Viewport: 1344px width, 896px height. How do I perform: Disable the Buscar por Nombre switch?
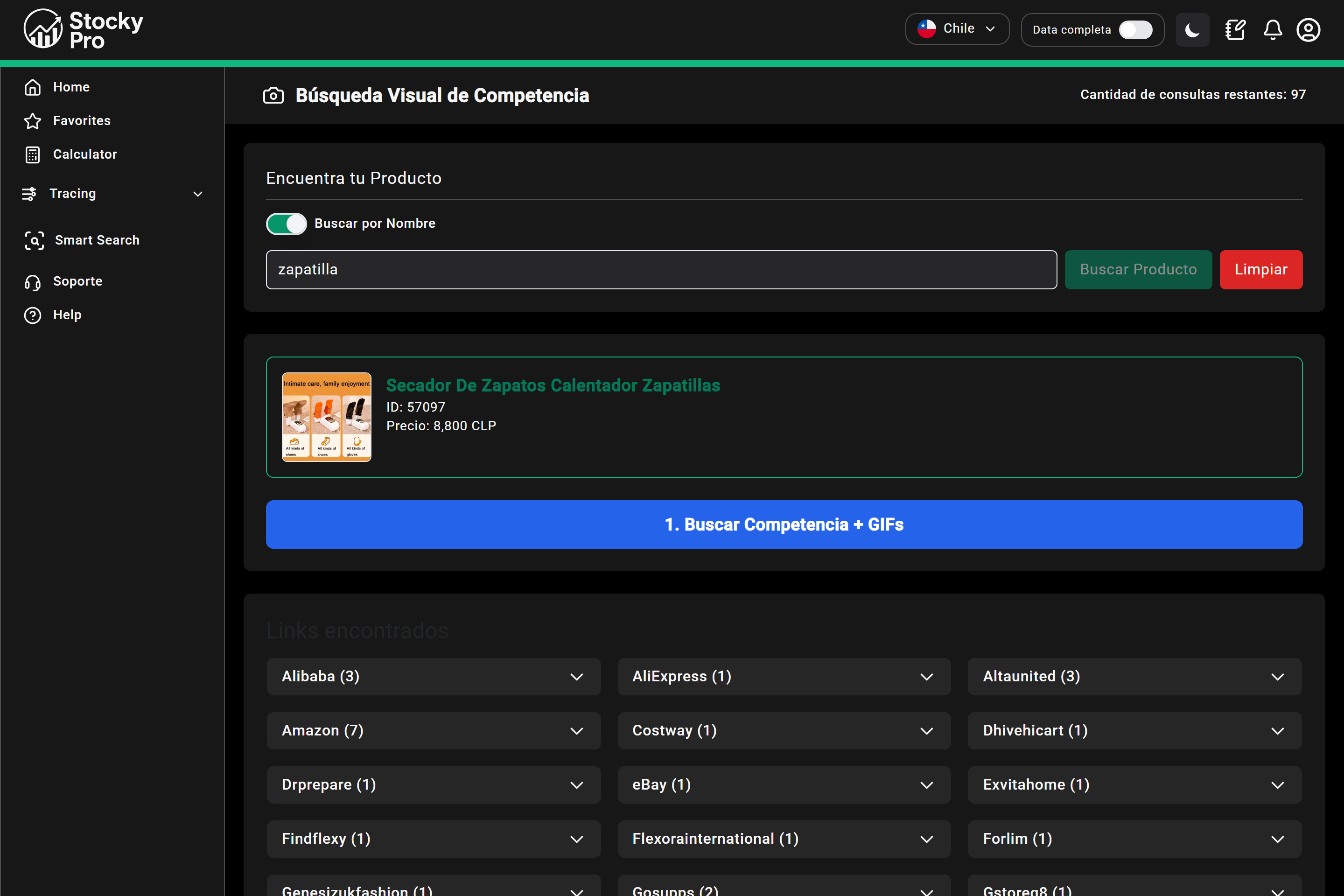click(286, 224)
